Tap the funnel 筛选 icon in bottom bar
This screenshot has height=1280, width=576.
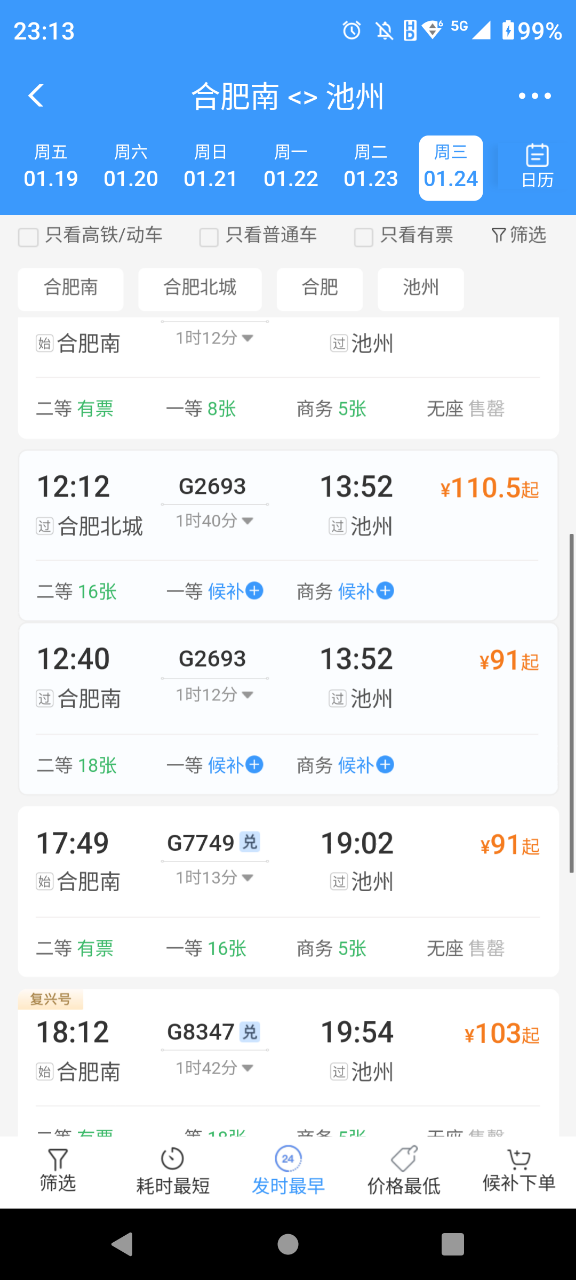pos(58,1160)
